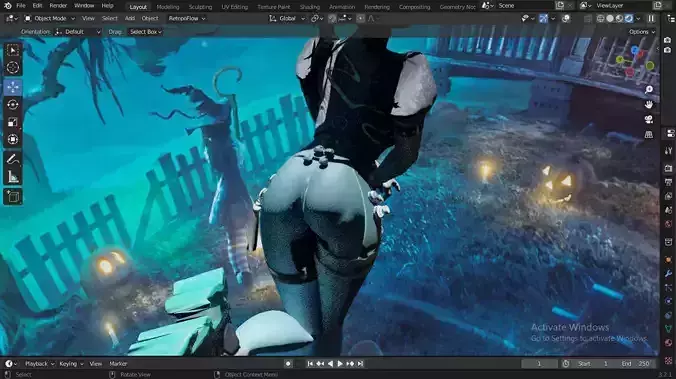Switch to material preview shading
The height and width of the screenshot is (379, 676).
coord(619,19)
